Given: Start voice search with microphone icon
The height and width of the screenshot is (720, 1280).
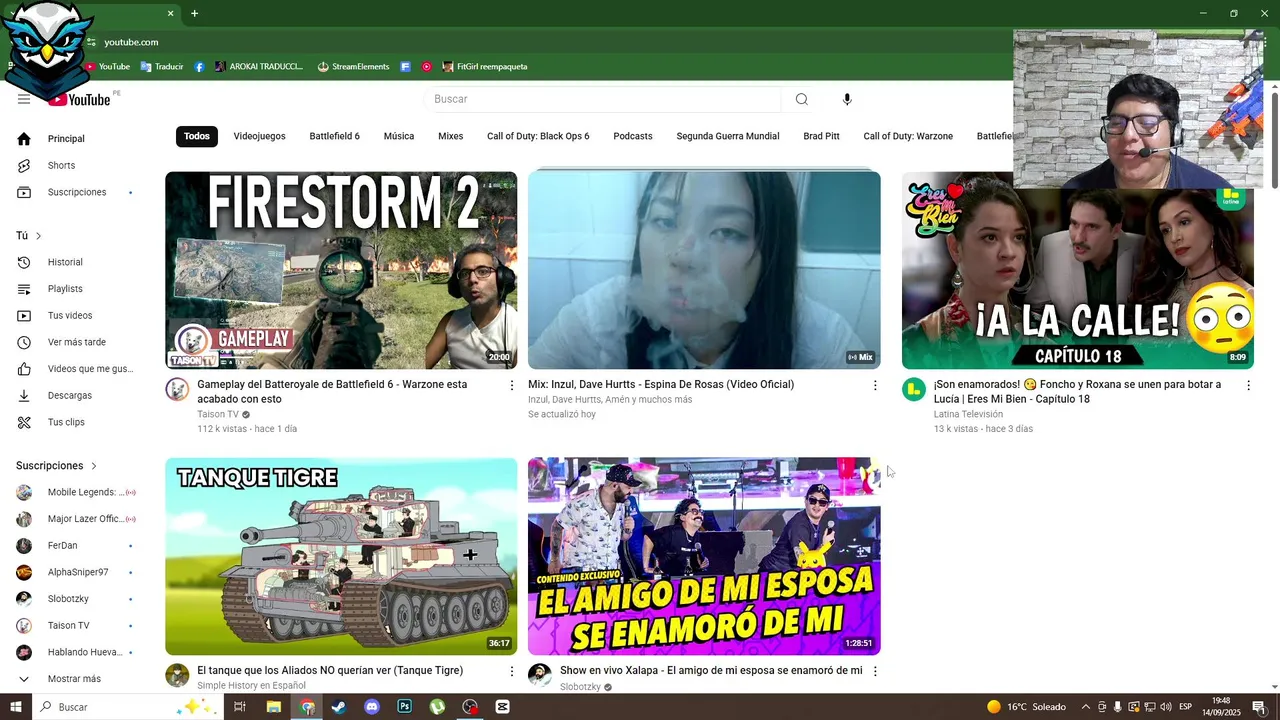Looking at the screenshot, I should coord(847,99).
